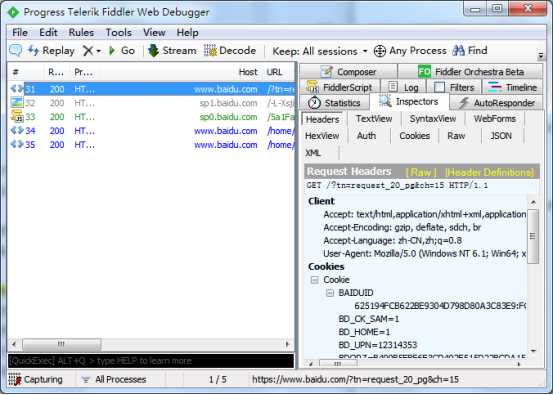
Task: Open the View menu
Action: point(154,32)
